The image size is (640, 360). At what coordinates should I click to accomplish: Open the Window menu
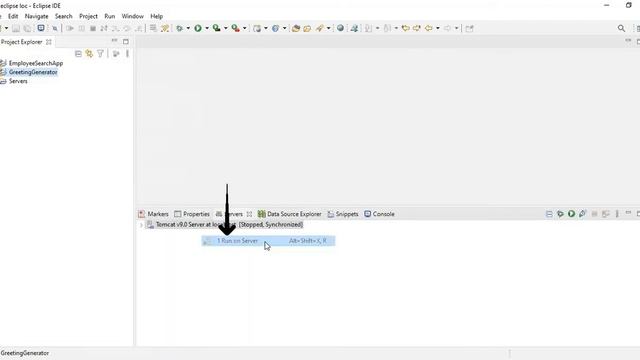point(133,16)
